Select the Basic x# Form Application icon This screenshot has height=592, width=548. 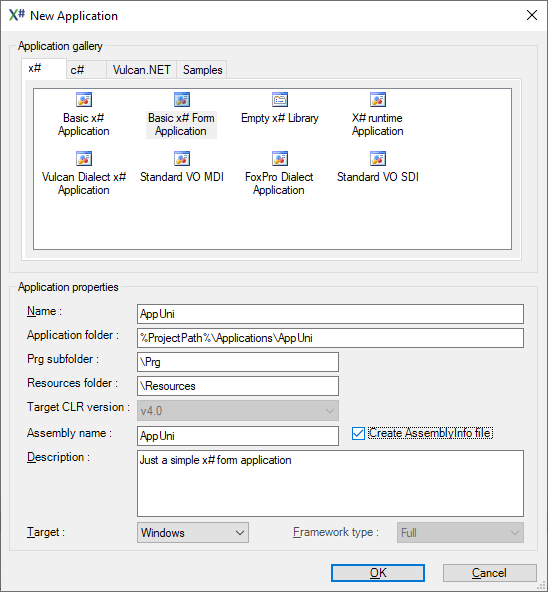[x=182, y=100]
